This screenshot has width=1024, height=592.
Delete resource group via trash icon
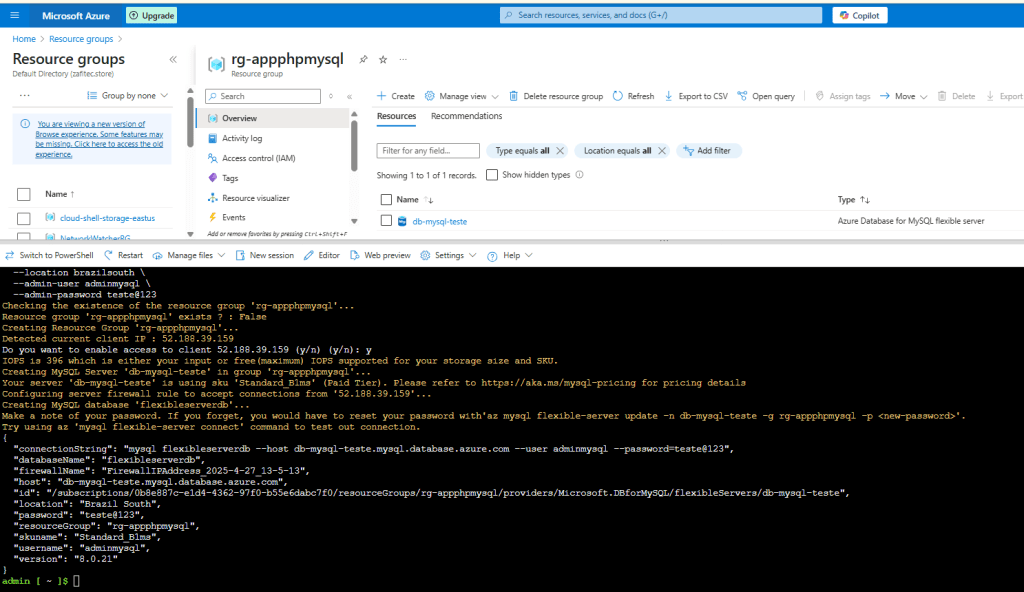pos(514,96)
